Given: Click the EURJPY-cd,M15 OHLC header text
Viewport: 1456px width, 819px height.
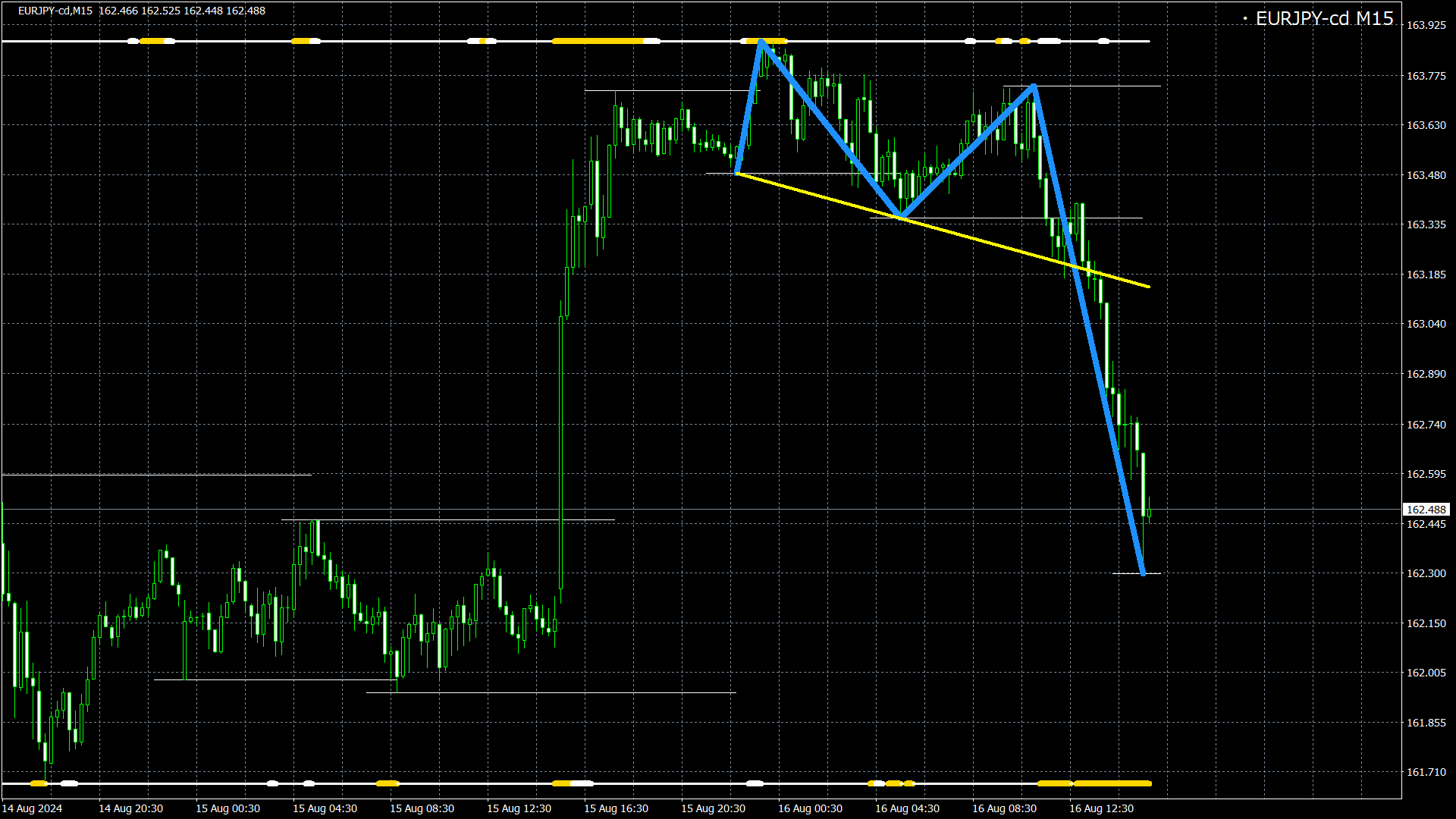Looking at the screenshot, I should (x=142, y=11).
